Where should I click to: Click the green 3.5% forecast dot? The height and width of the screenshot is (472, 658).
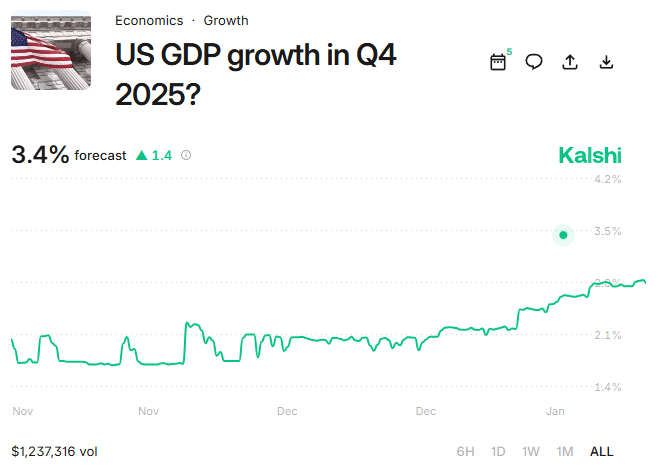coord(564,235)
